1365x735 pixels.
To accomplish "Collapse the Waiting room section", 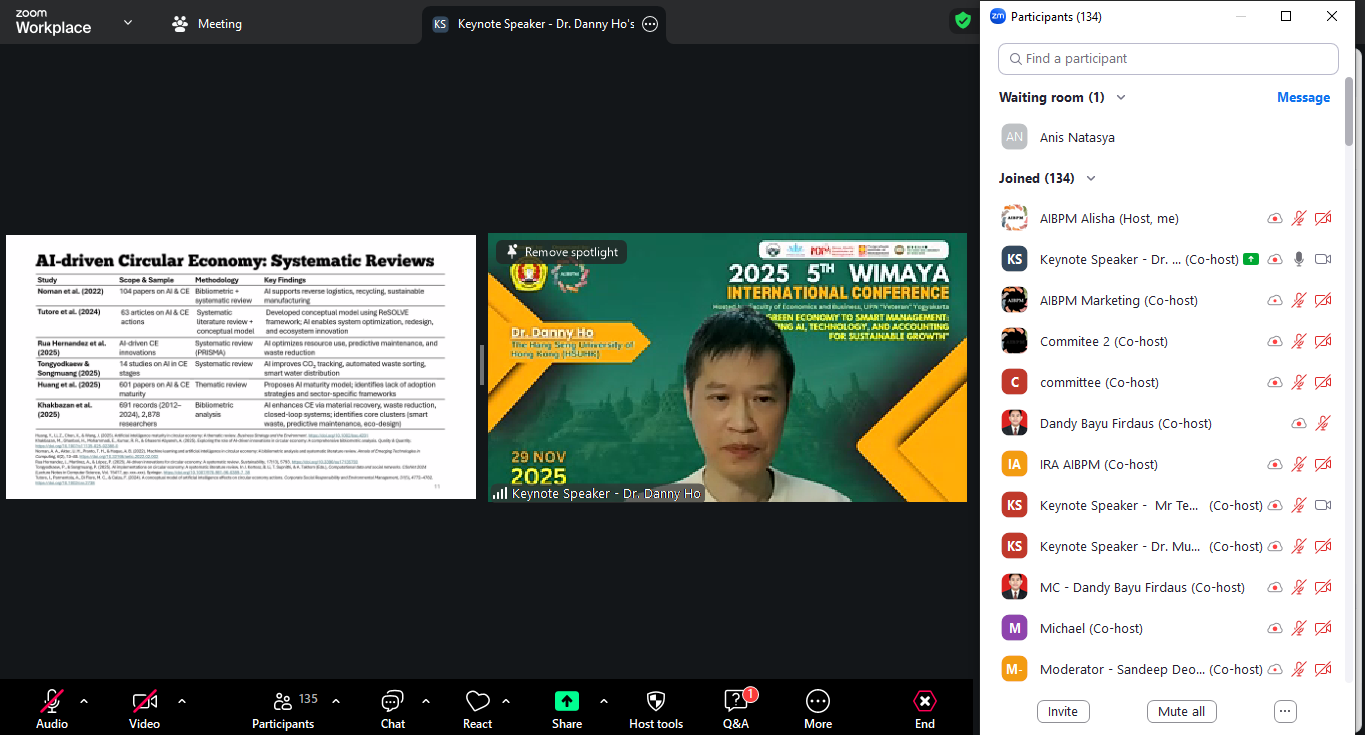I will 1121,97.
